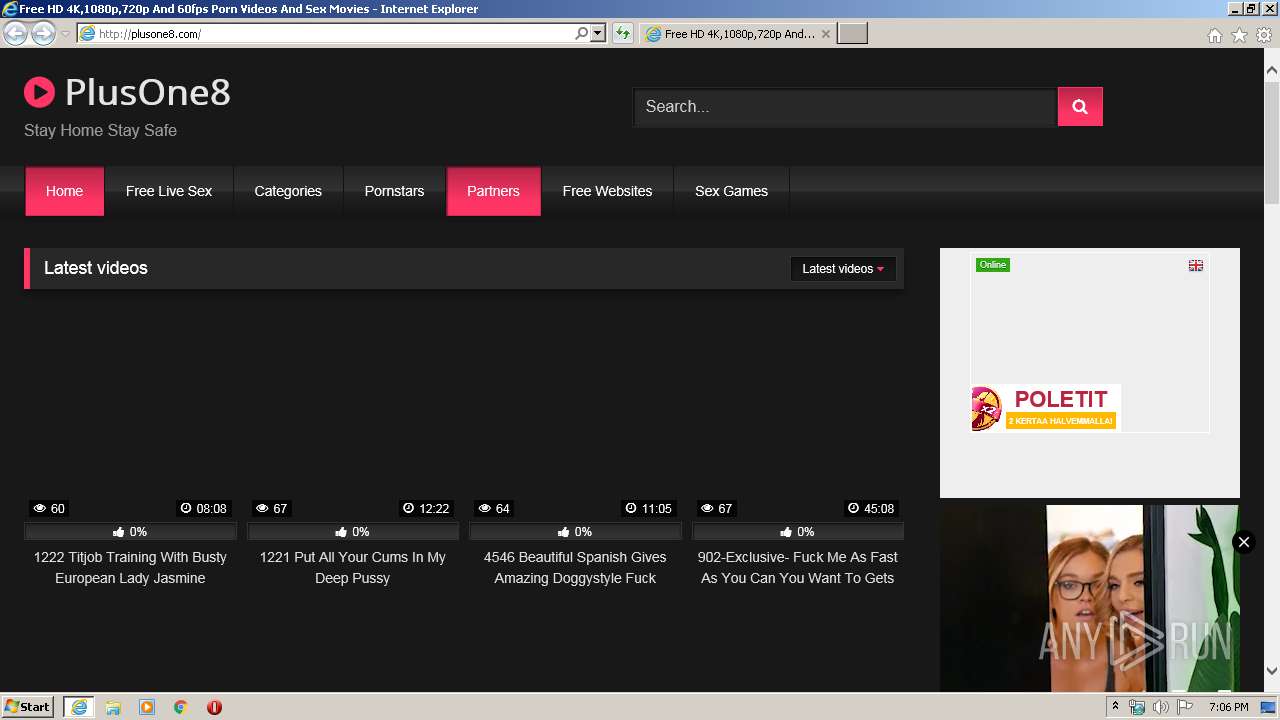Click the PlusOne8 site title text
The image size is (1280, 720).
pos(148,93)
